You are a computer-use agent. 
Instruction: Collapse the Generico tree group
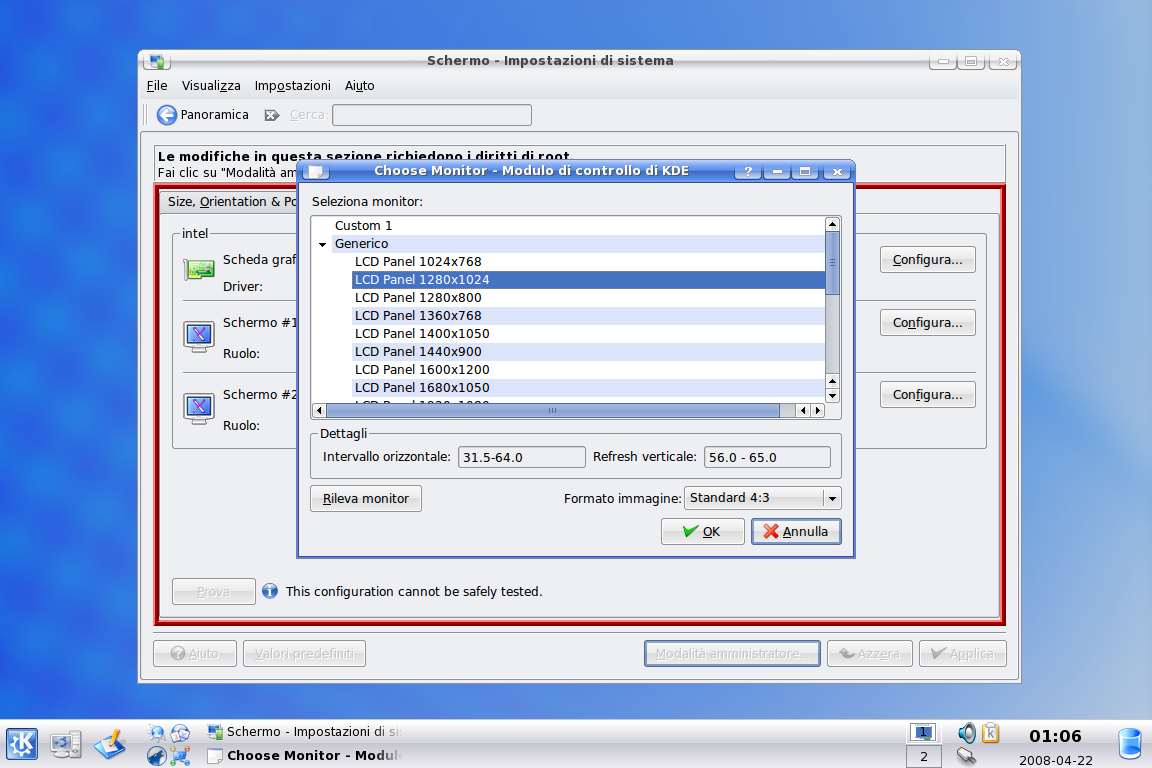click(x=323, y=244)
